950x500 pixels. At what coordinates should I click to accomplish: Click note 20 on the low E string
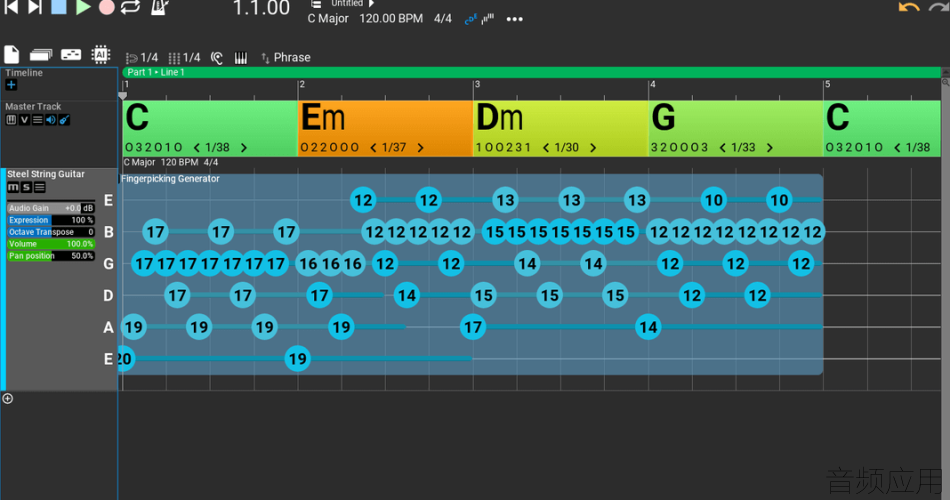pyautogui.click(x=124, y=359)
